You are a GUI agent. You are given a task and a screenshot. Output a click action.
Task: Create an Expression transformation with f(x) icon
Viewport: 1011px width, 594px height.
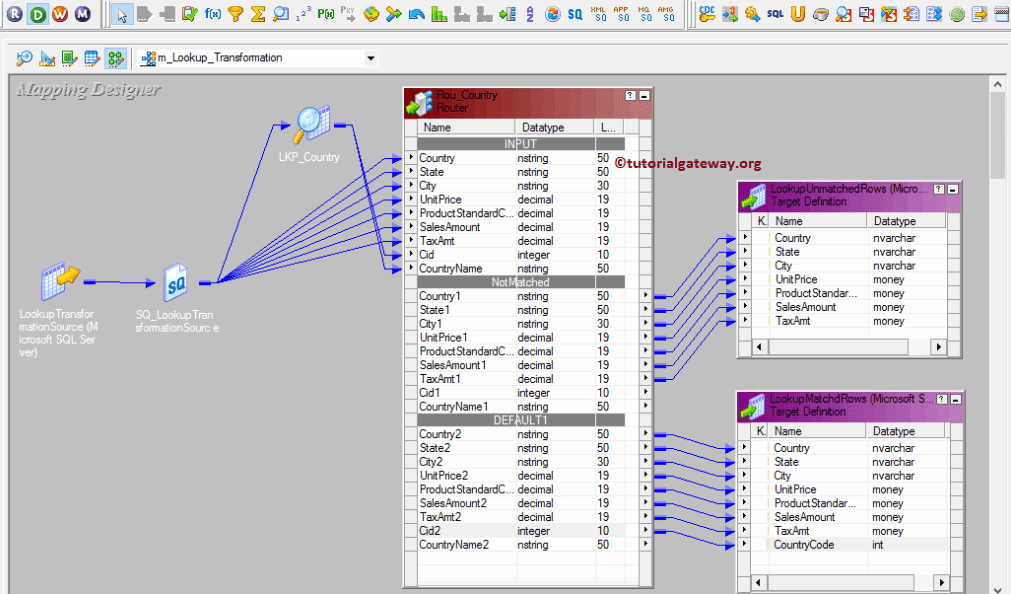click(210, 14)
